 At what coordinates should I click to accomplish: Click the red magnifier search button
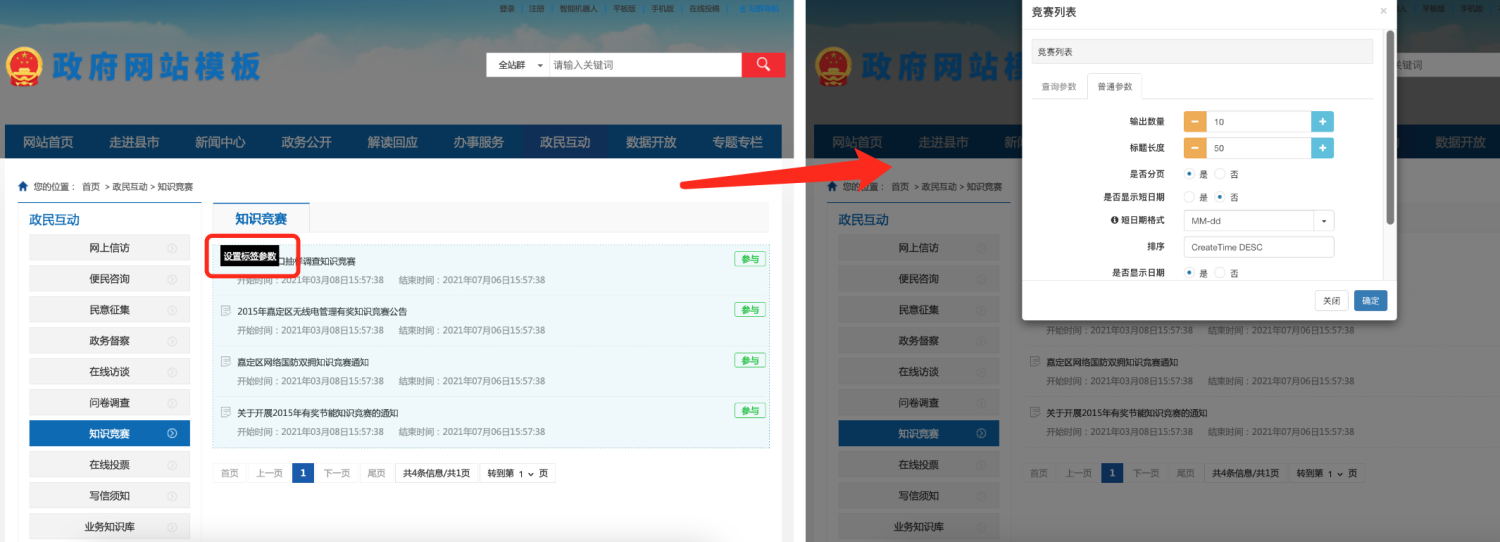(x=763, y=65)
